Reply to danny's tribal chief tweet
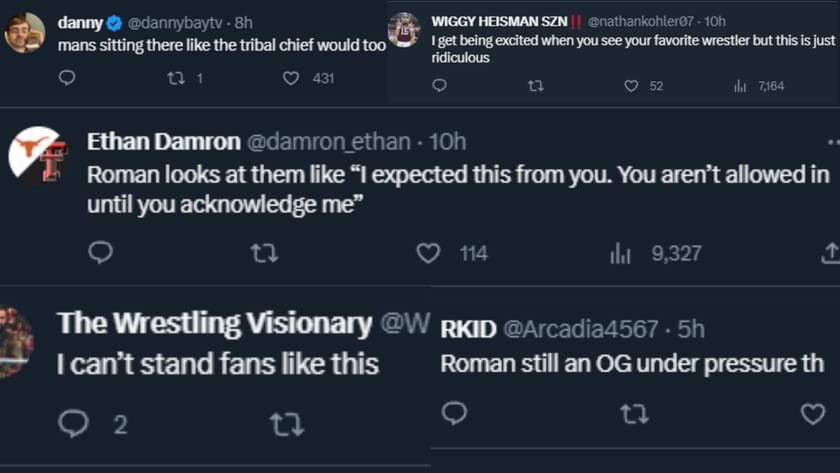Viewport: 840px width, 473px height. 67,77
